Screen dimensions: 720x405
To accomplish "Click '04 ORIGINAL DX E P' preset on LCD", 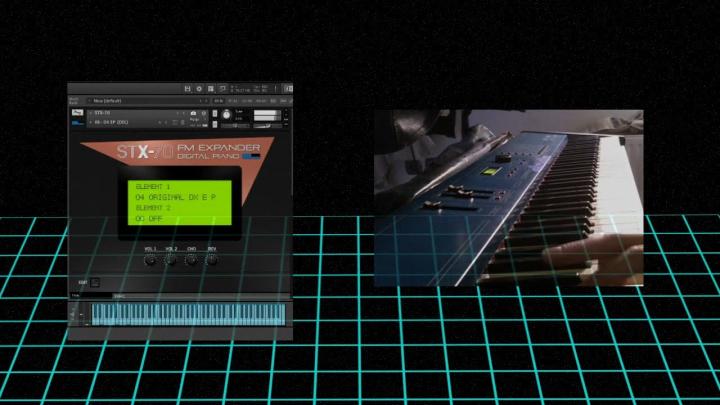I will coord(176,197).
